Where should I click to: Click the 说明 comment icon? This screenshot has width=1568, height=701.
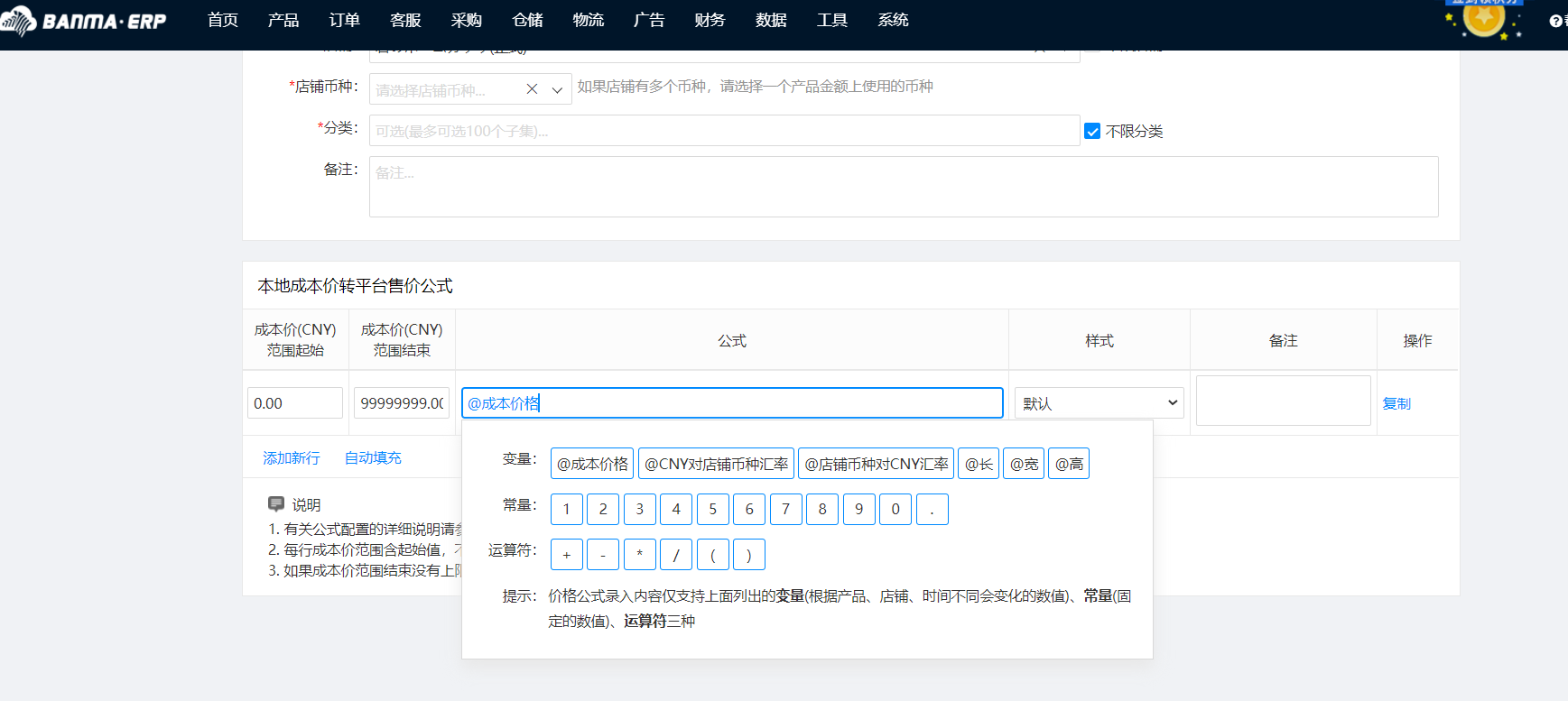(276, 504)
